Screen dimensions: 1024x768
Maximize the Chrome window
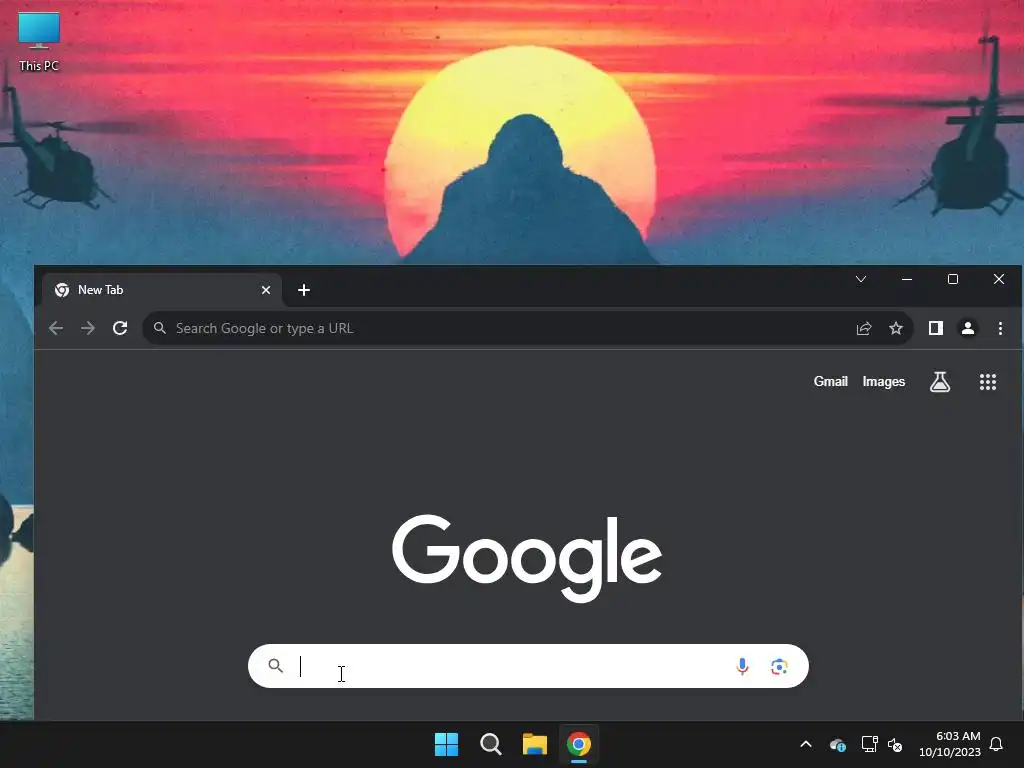pyautogui.click(x=953, y=280)
